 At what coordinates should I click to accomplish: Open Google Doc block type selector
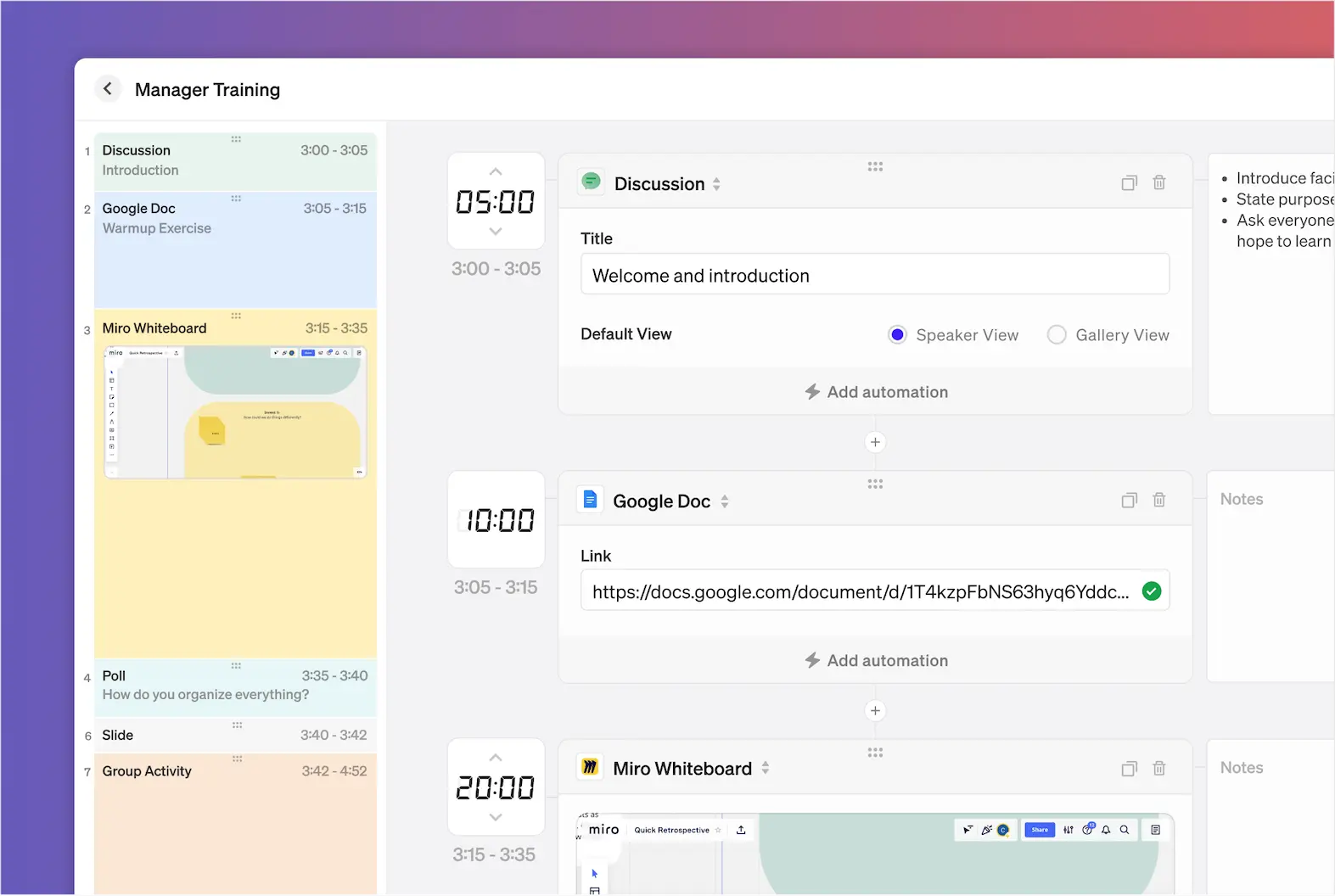725,501
